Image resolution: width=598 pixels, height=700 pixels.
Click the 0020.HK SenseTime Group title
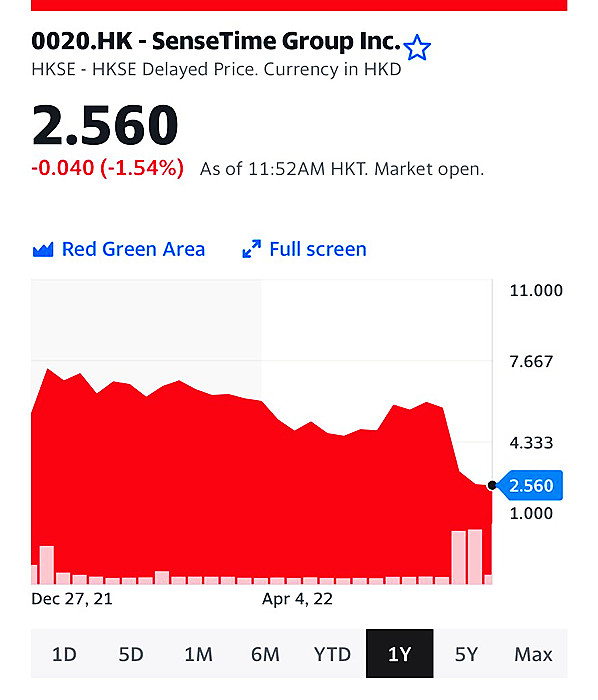(216, 41)
